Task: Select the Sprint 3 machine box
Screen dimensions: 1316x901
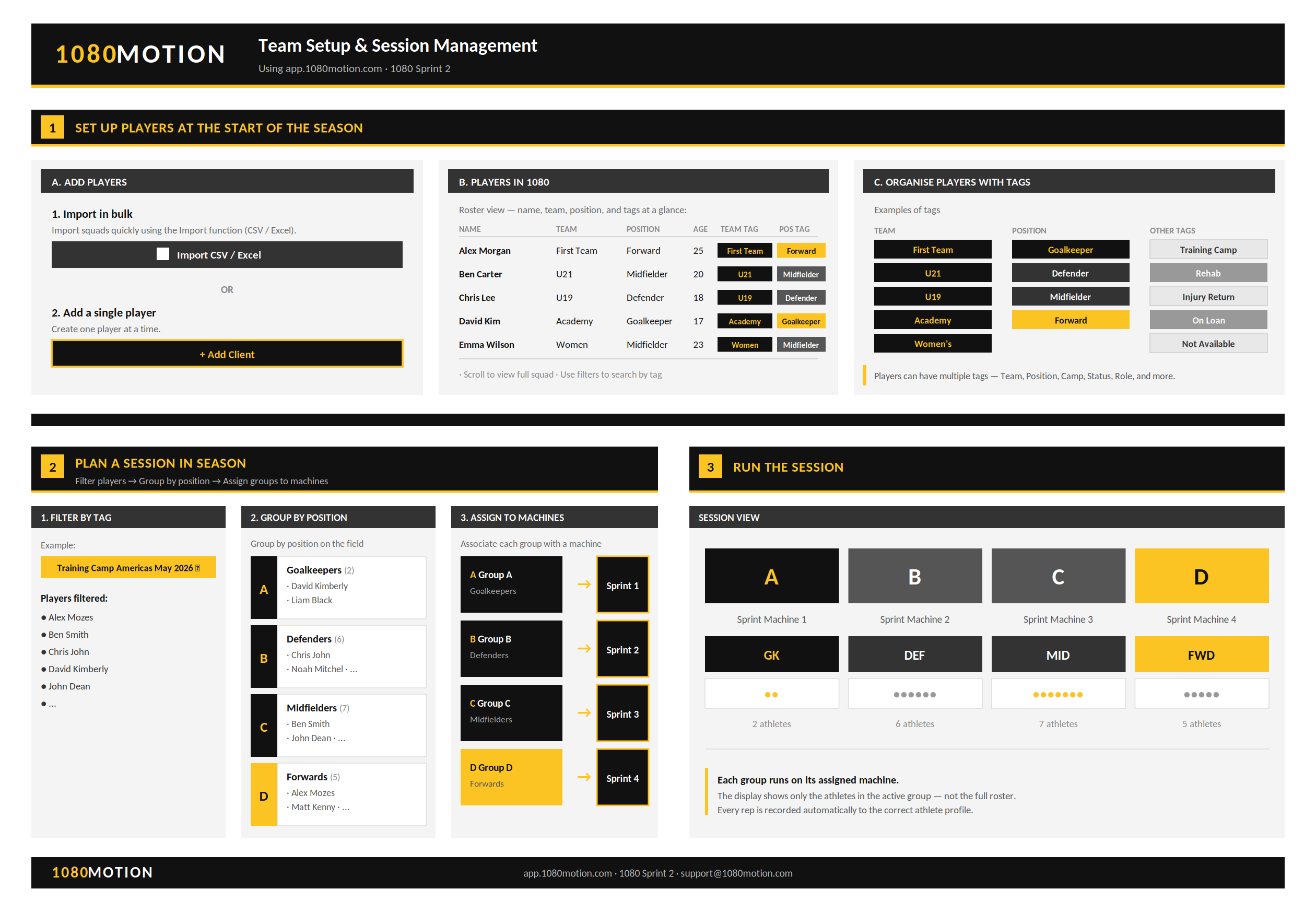Action: pyautogui.click(x=622, y=713)
